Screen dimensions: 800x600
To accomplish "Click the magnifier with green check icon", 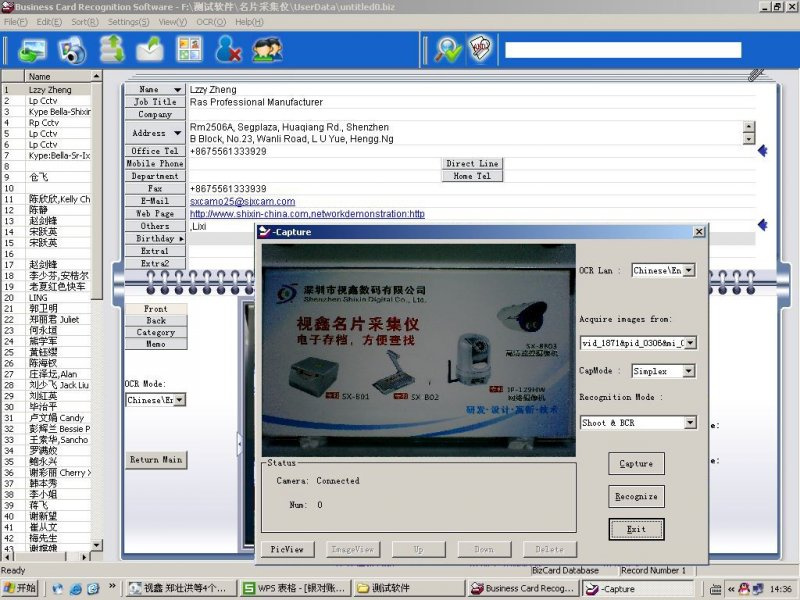I will pyautogui.click(x=448, y=50).
